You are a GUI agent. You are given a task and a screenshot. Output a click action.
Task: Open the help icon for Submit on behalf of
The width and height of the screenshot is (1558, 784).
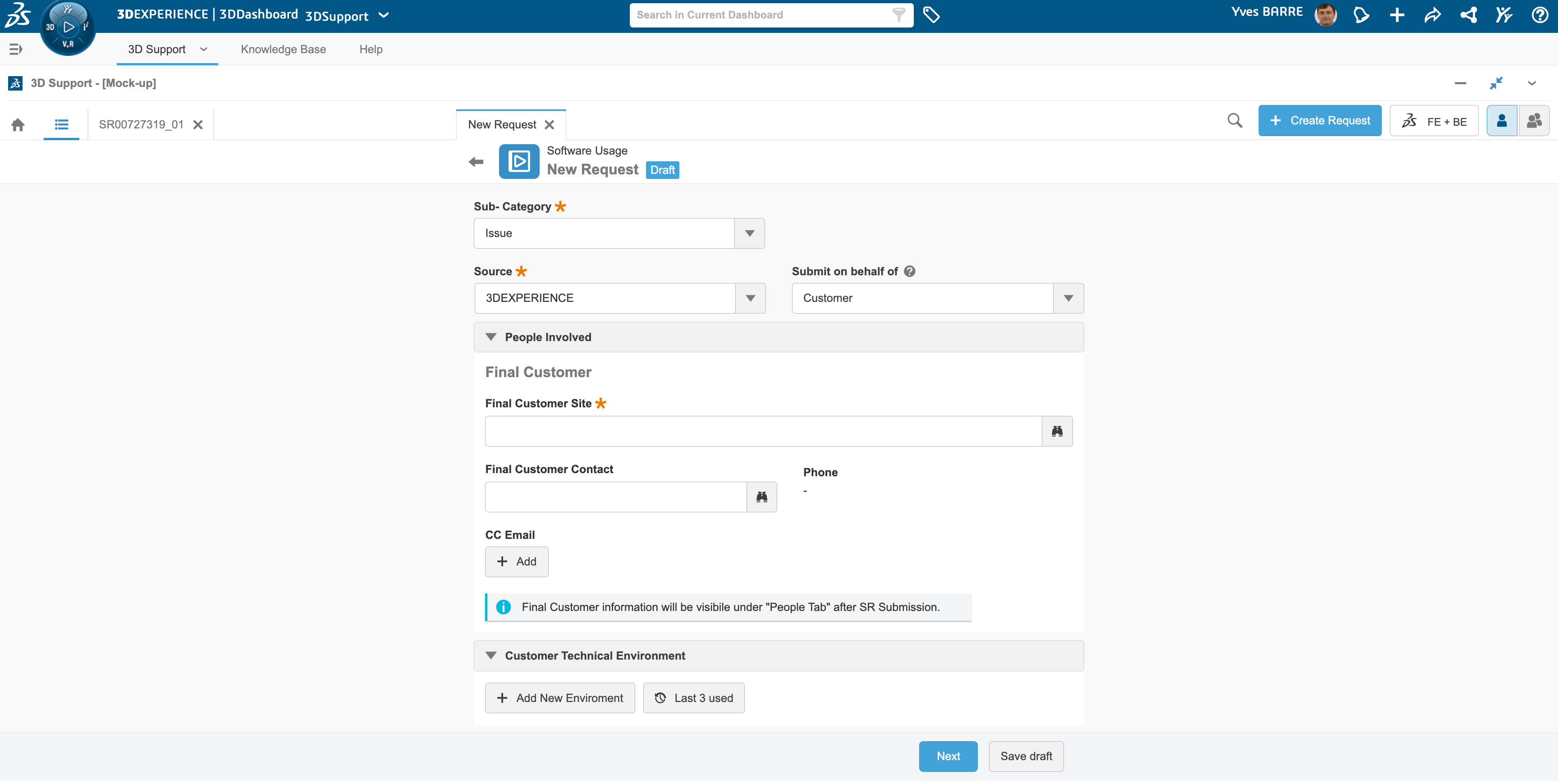pyautogui.click(x=910, y=272)
